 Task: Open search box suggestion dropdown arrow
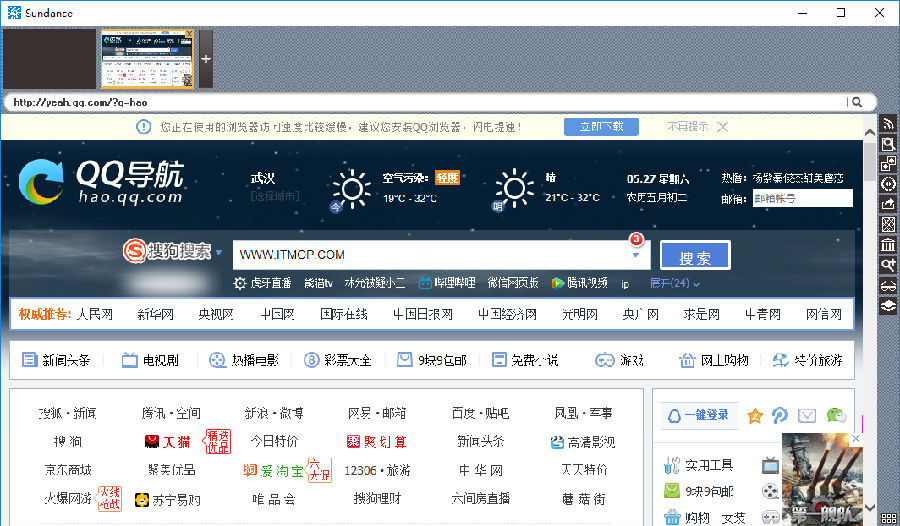pos(636,255)
